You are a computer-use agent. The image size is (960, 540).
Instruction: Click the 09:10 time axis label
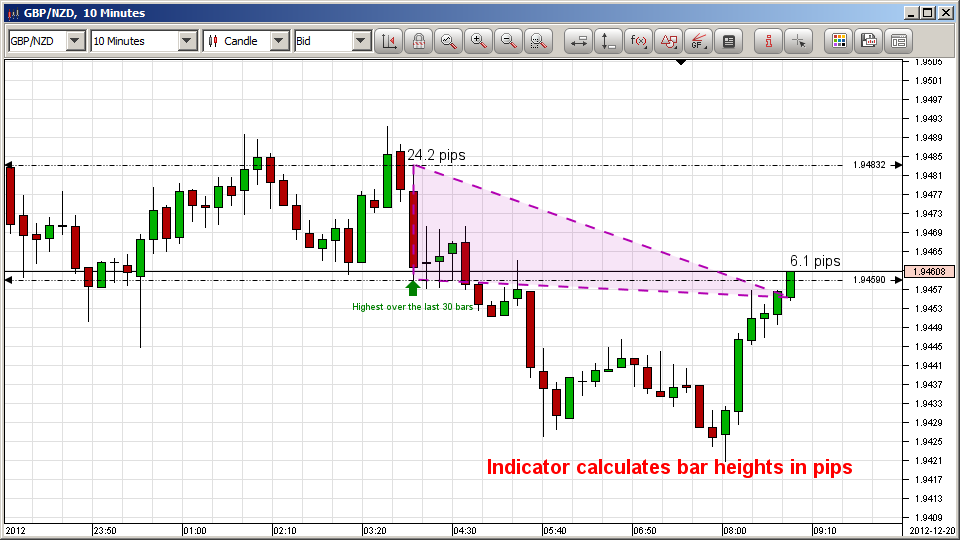click(x=825, y=530)
